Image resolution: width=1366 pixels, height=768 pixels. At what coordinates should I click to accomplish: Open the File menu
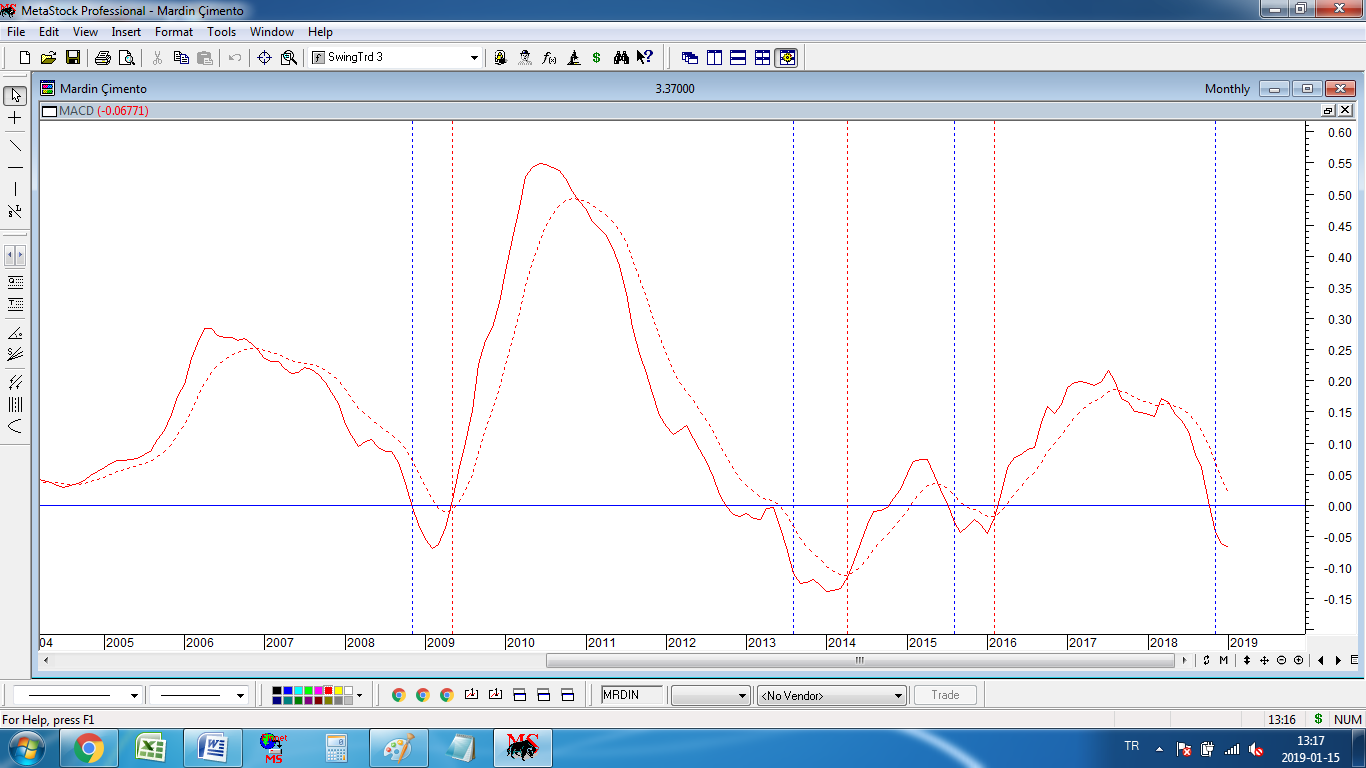[16, 32]
